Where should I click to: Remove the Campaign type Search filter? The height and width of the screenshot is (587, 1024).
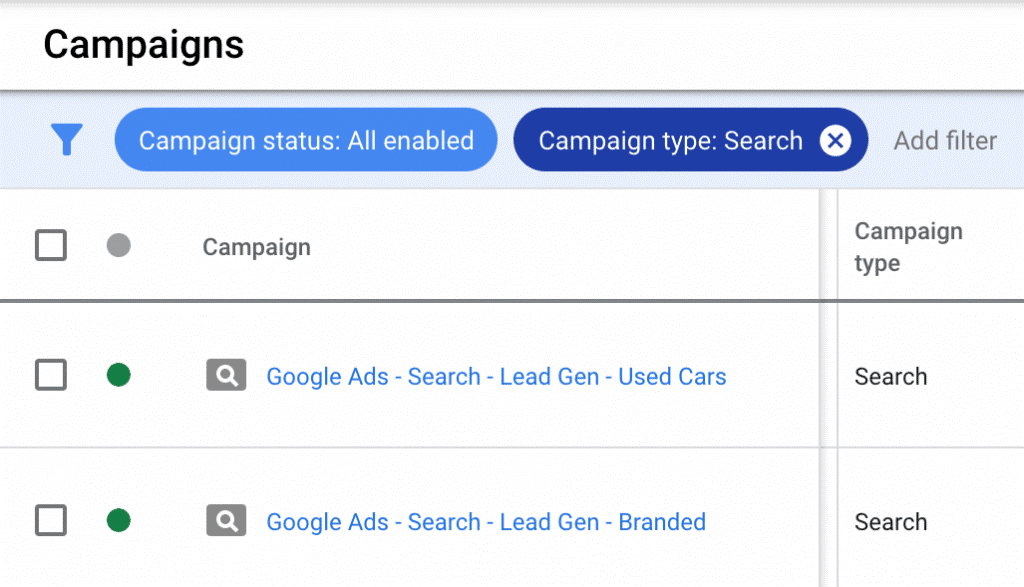click(x=836, y=140)
